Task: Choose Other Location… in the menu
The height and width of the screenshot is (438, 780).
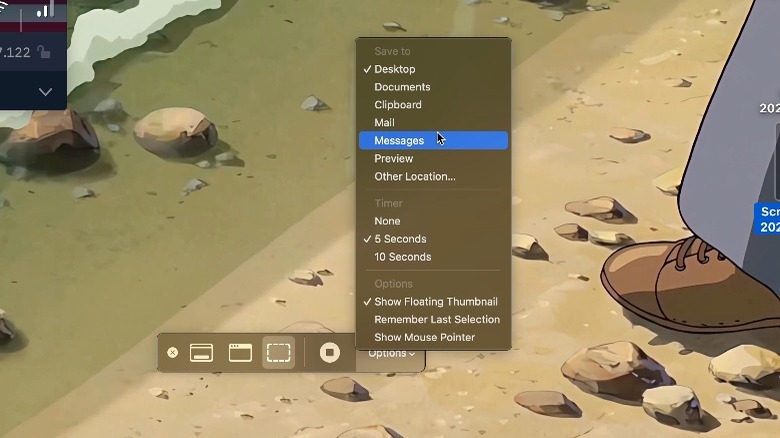Action: 414,177
